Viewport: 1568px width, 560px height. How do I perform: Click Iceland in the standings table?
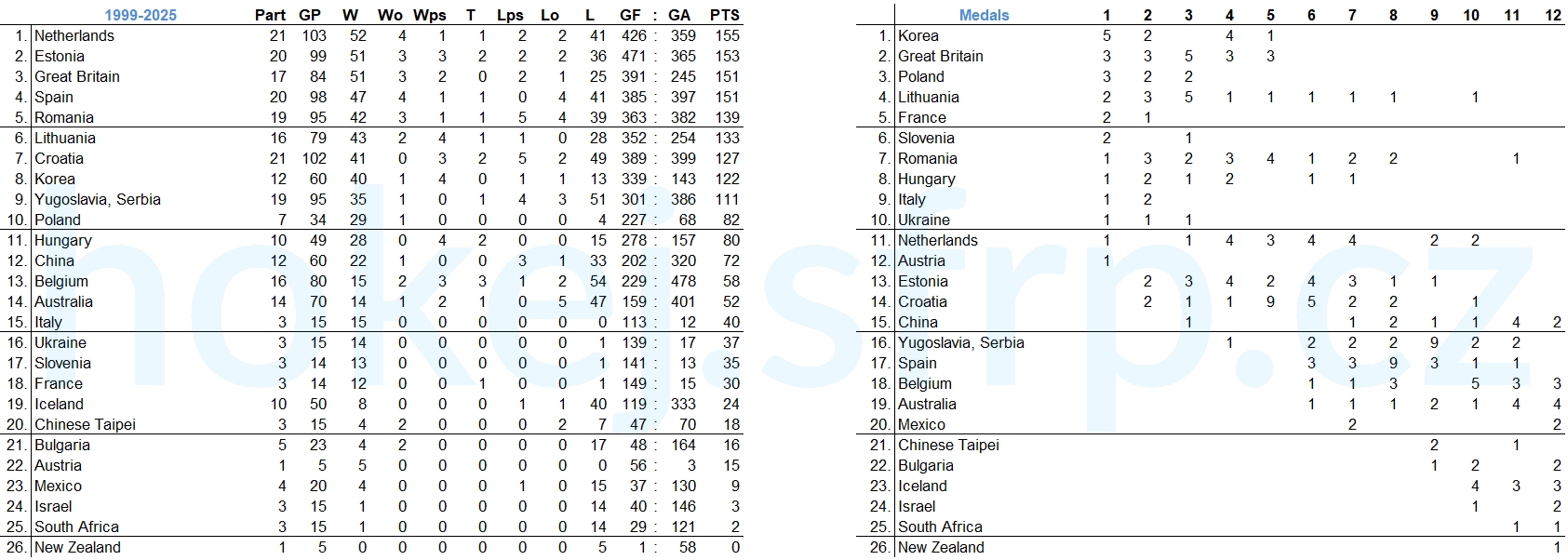59,404
